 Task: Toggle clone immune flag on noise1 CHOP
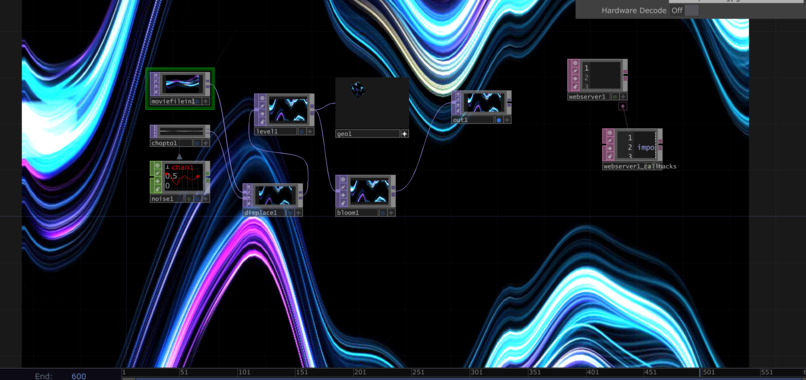click(158, 173)
